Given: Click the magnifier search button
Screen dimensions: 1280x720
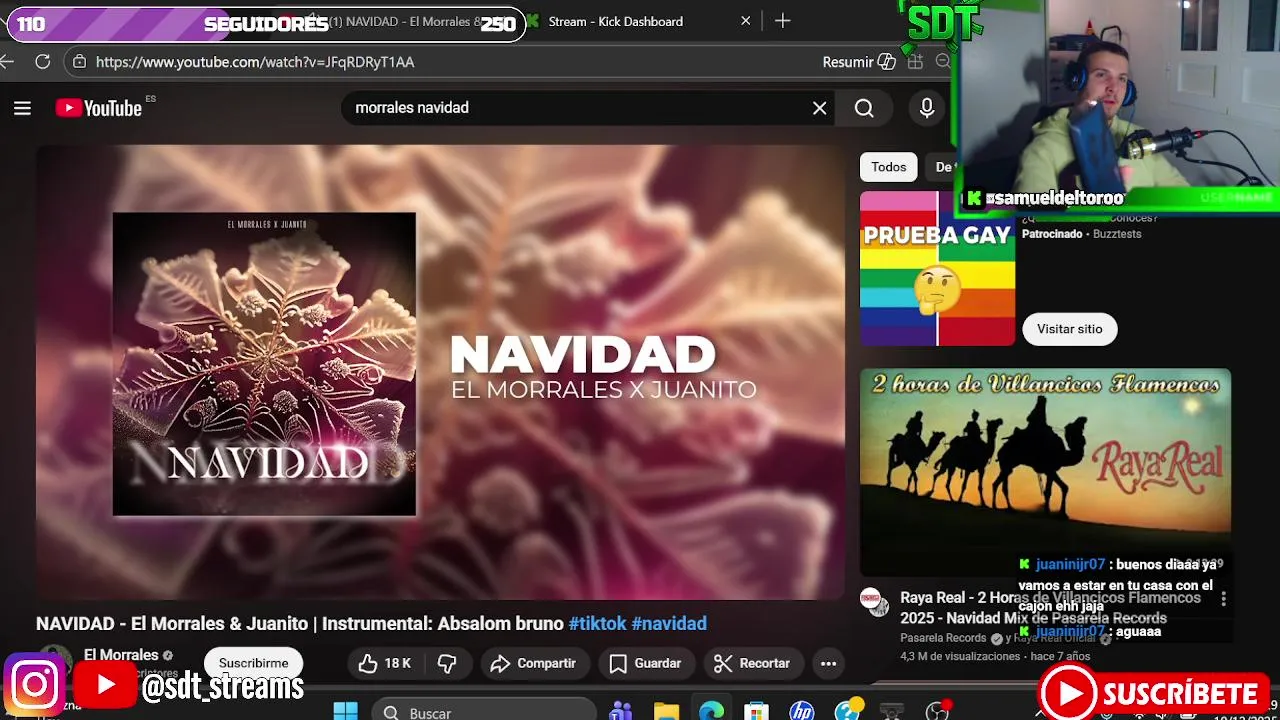Looking at the screenshot, I should click(x=864, y=108).
